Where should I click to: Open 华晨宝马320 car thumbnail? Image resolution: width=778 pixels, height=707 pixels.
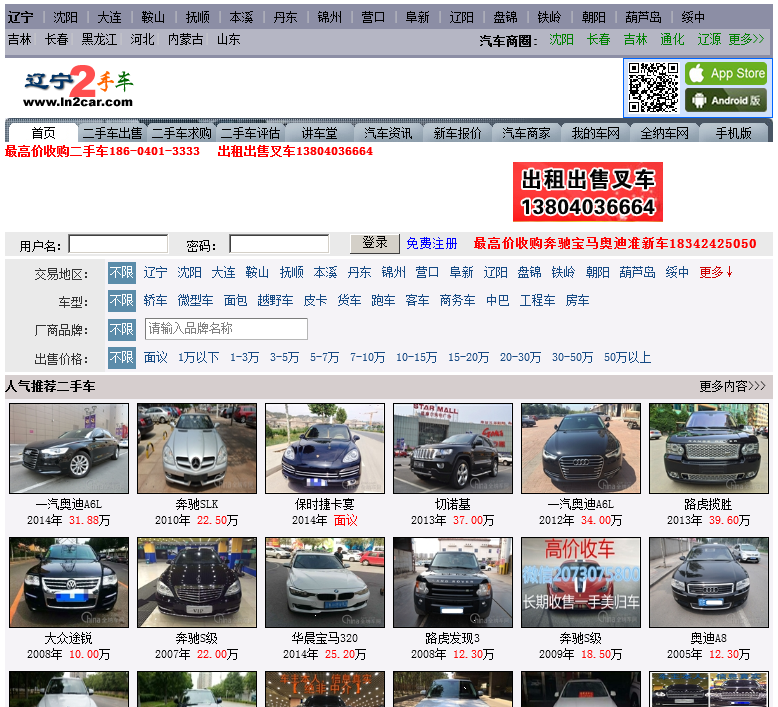pyautogui.click(x=325, y=582)
